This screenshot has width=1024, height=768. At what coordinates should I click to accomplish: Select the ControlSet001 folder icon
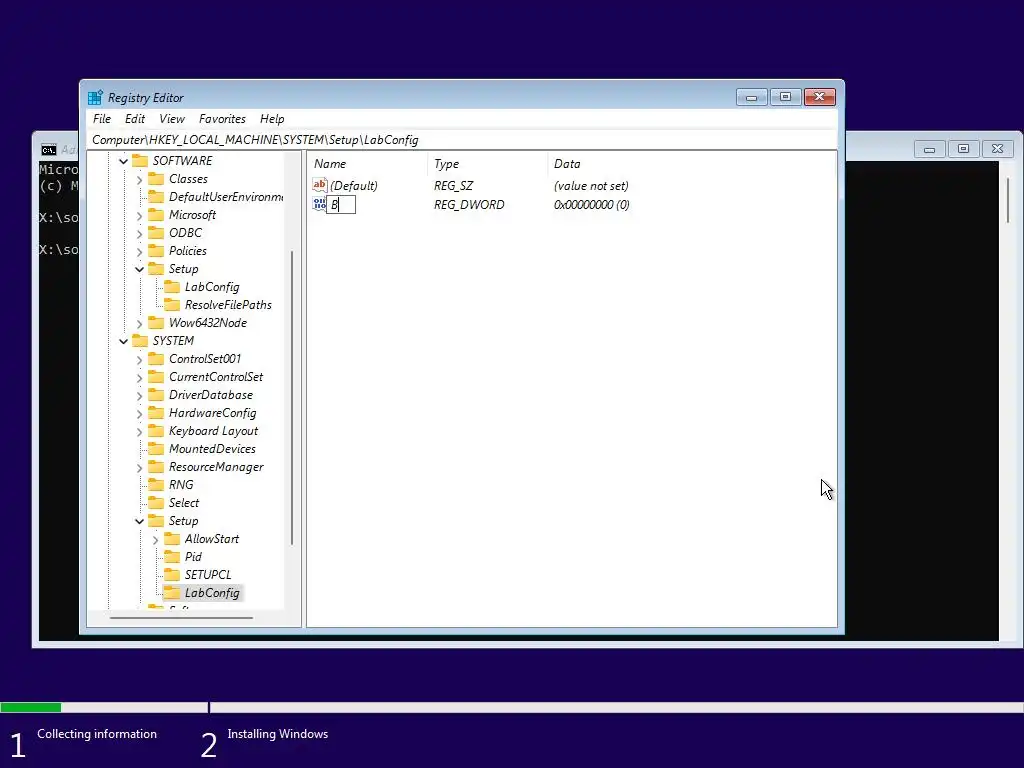156,359
